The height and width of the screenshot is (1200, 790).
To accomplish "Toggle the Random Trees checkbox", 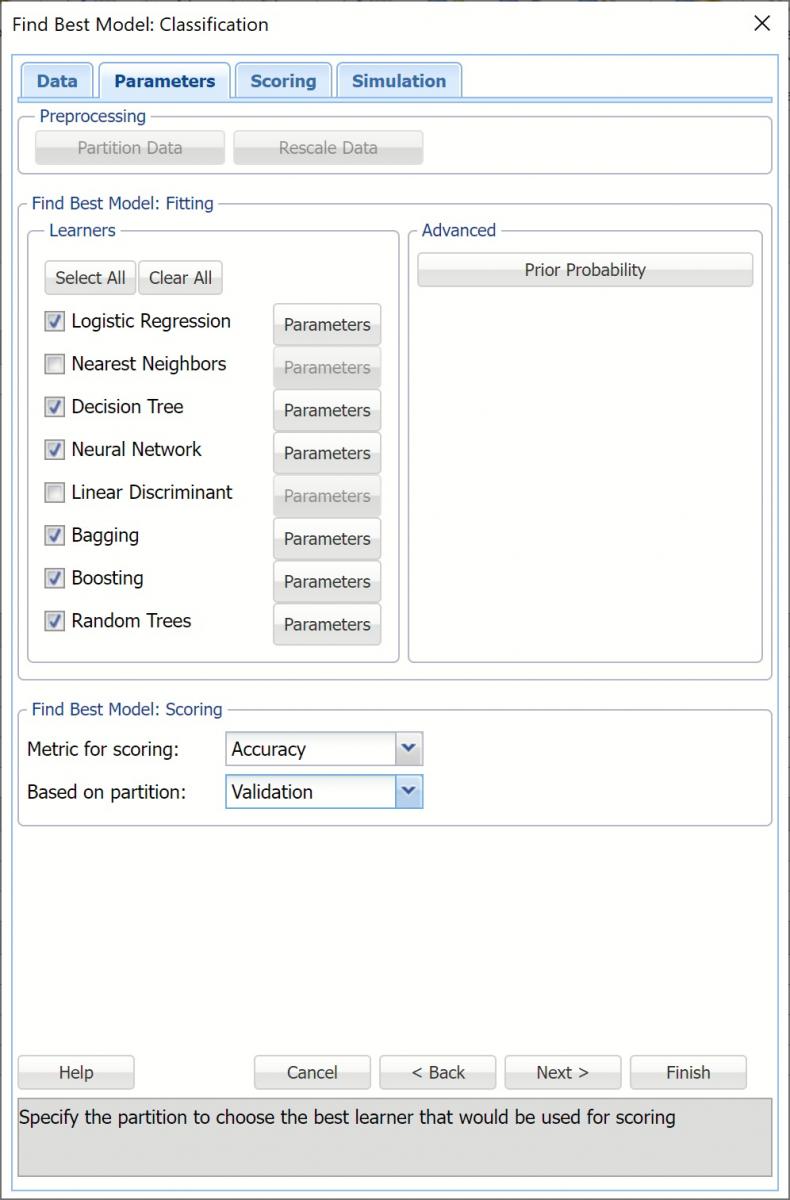I will [x=55, y=622].
